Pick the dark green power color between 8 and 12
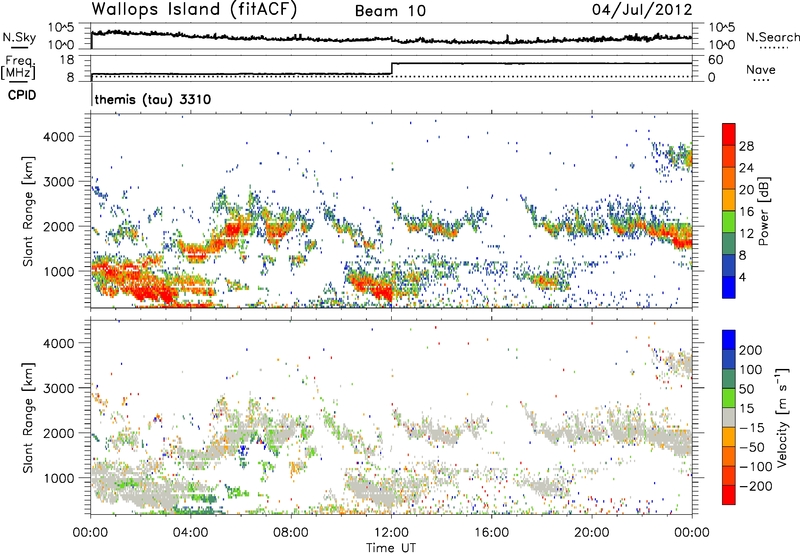Image resolution: width=800 pixels, height=554 pixels. click(729, 243)
